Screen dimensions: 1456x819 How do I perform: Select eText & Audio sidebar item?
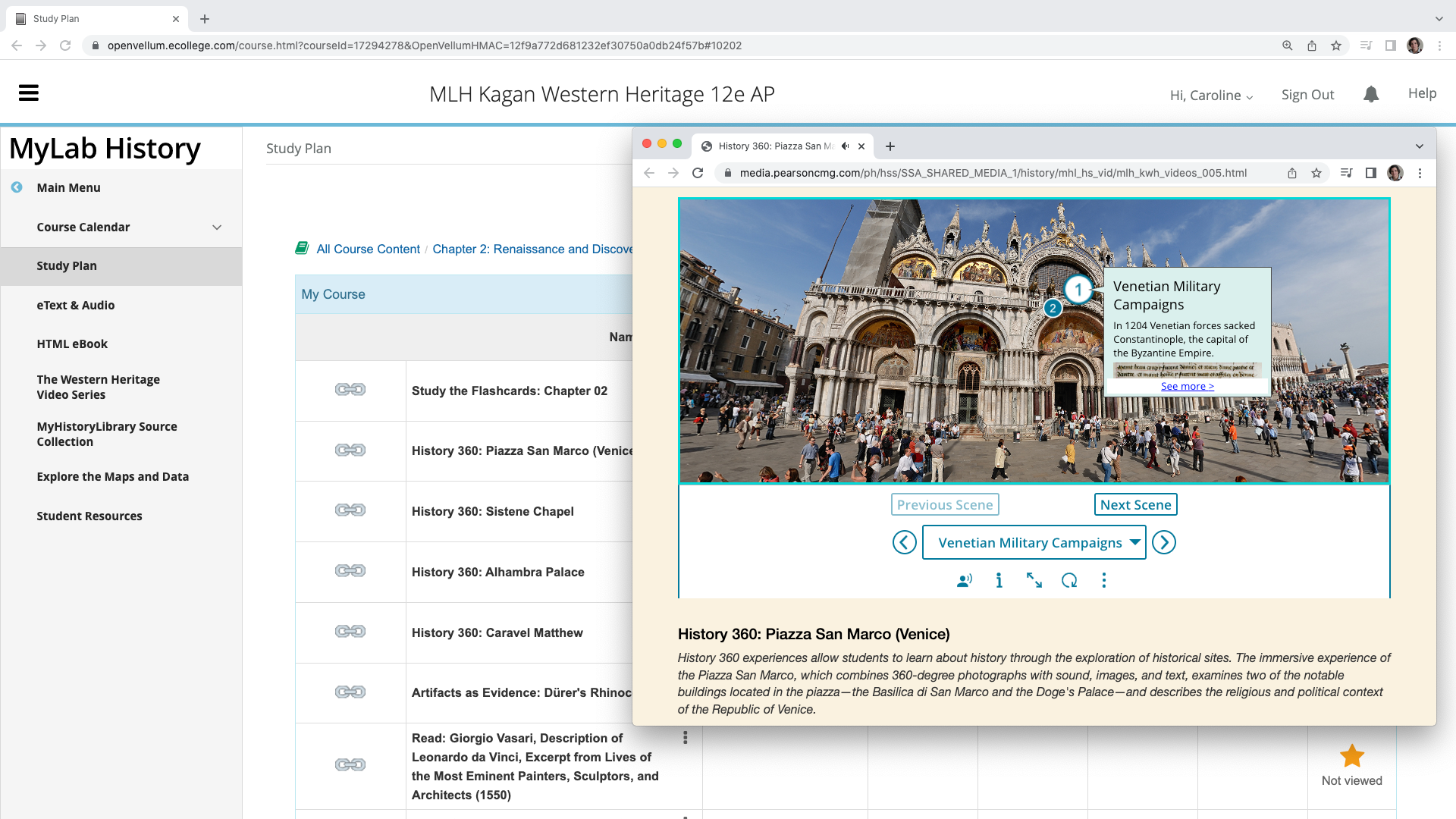click(76, 305)
